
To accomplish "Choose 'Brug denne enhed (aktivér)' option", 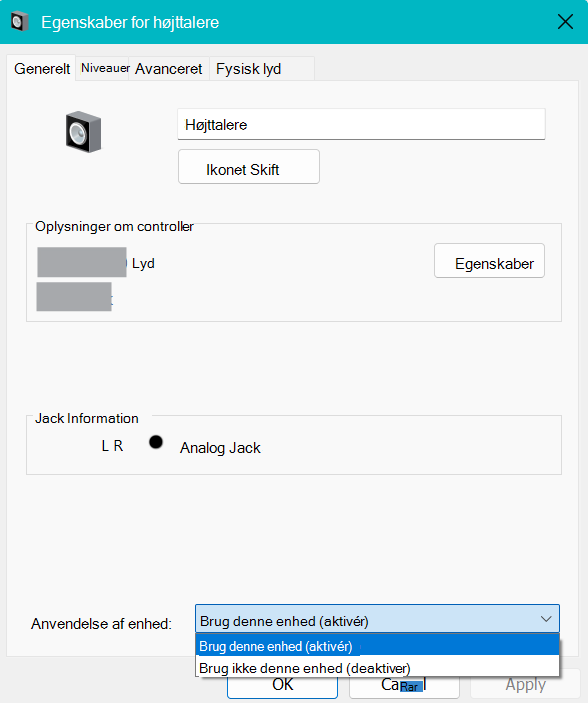I will [x=377, y=646].
